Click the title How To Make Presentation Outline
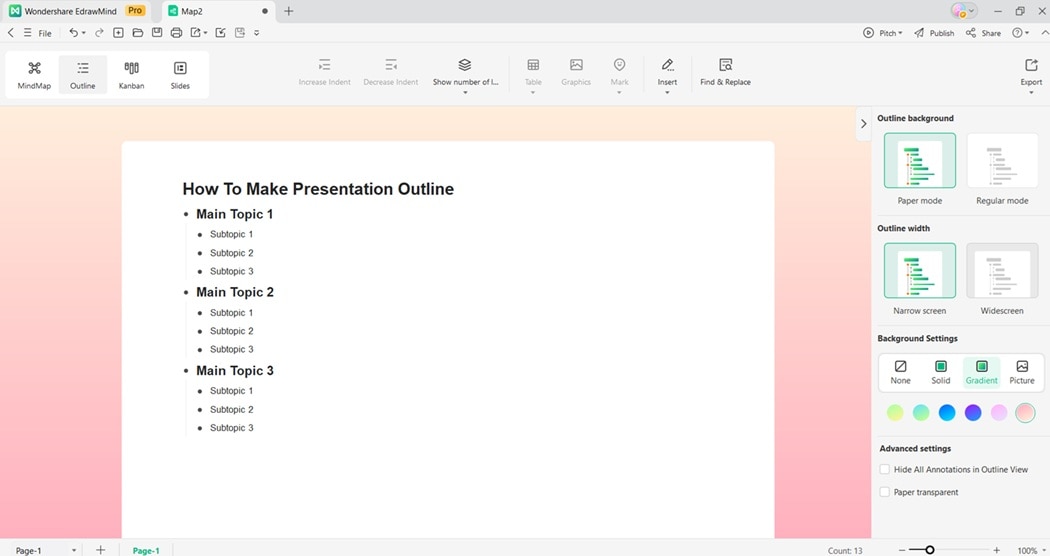 coord(318,189)
